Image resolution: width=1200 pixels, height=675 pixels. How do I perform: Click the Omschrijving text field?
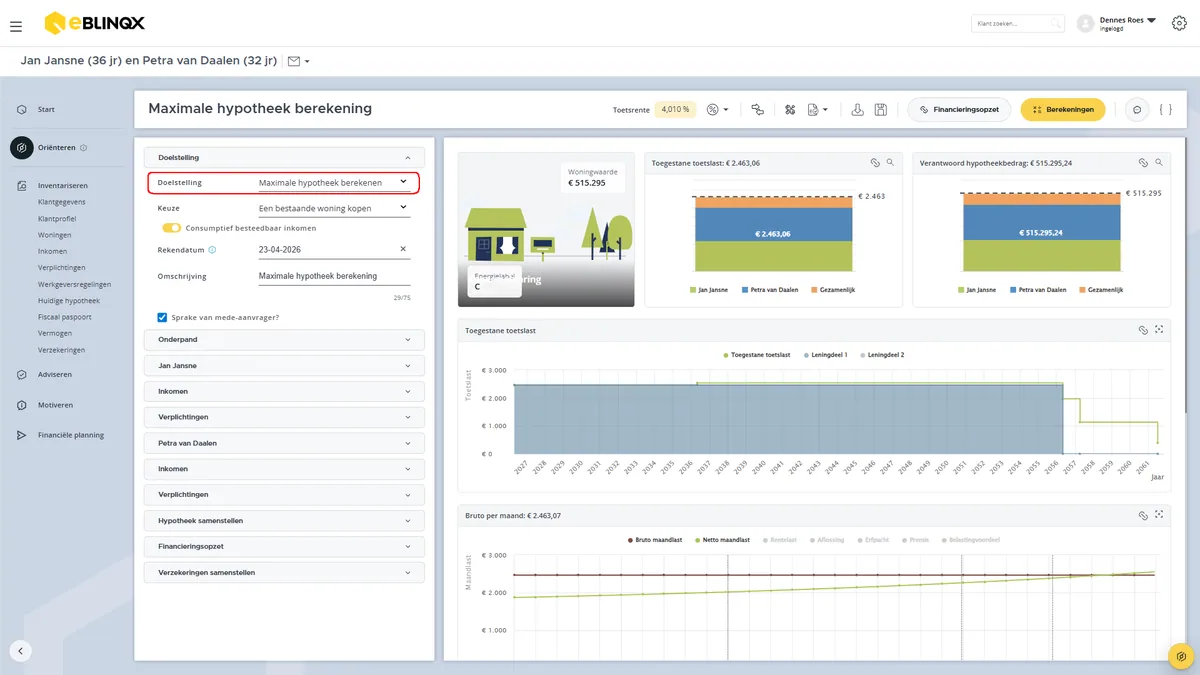click(333, 276)
